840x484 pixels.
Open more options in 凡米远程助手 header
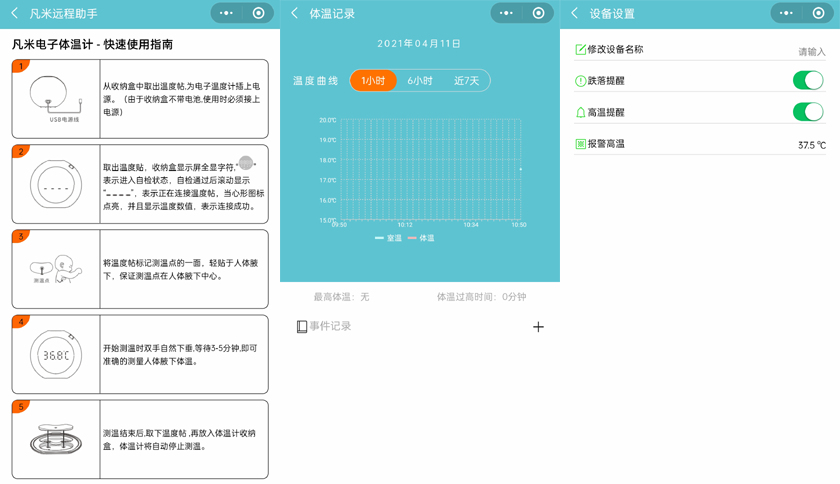tap(226, 13)
